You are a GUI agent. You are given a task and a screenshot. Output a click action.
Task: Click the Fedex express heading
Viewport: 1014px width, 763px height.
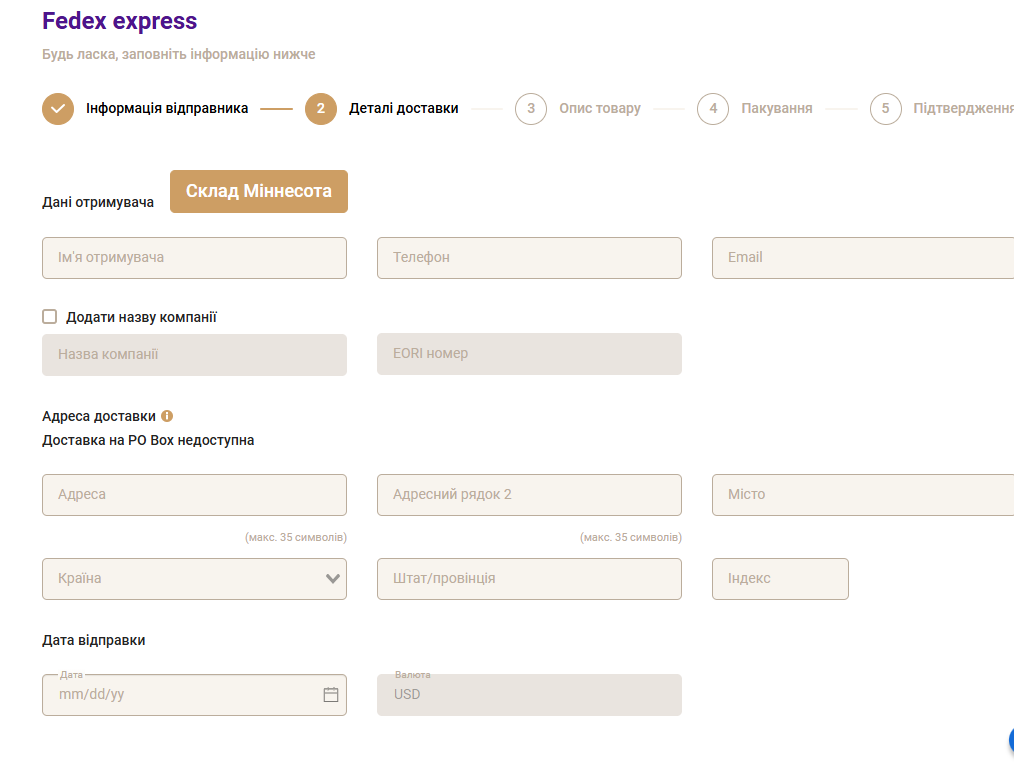[120, 21]
